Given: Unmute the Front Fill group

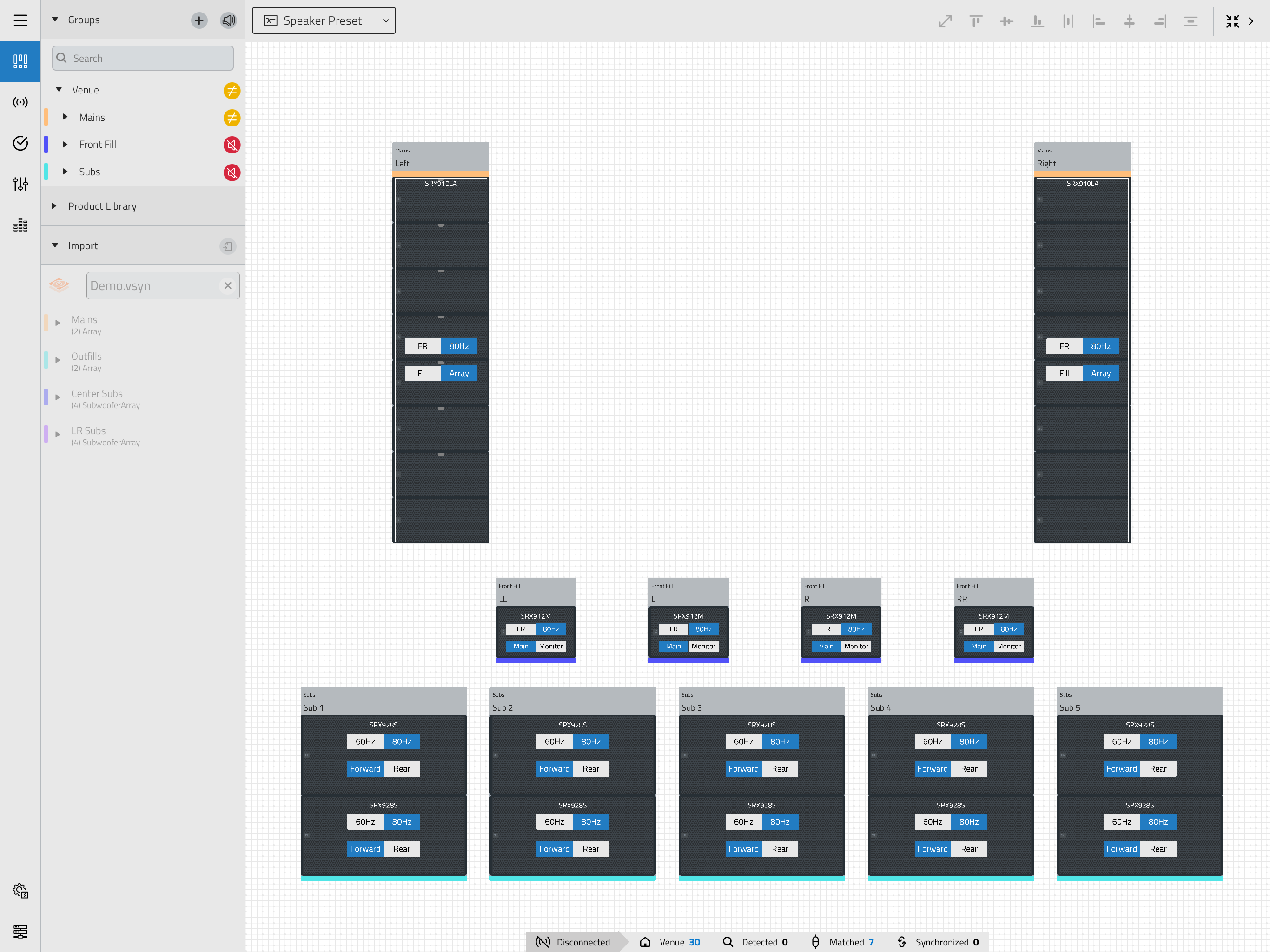Looking at the screenshot, I should click(232, 145).
